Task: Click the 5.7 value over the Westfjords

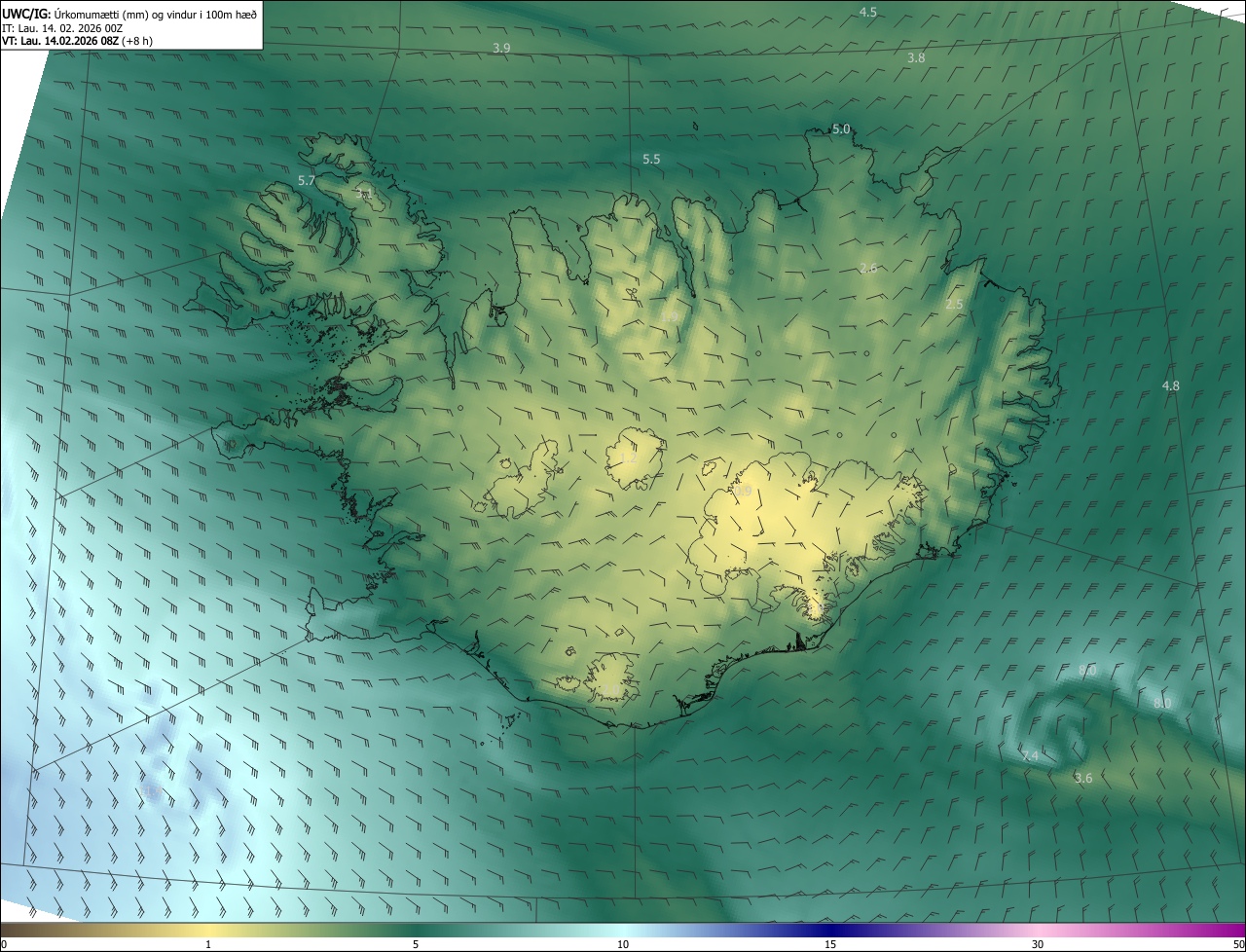Action: [307, 181]
